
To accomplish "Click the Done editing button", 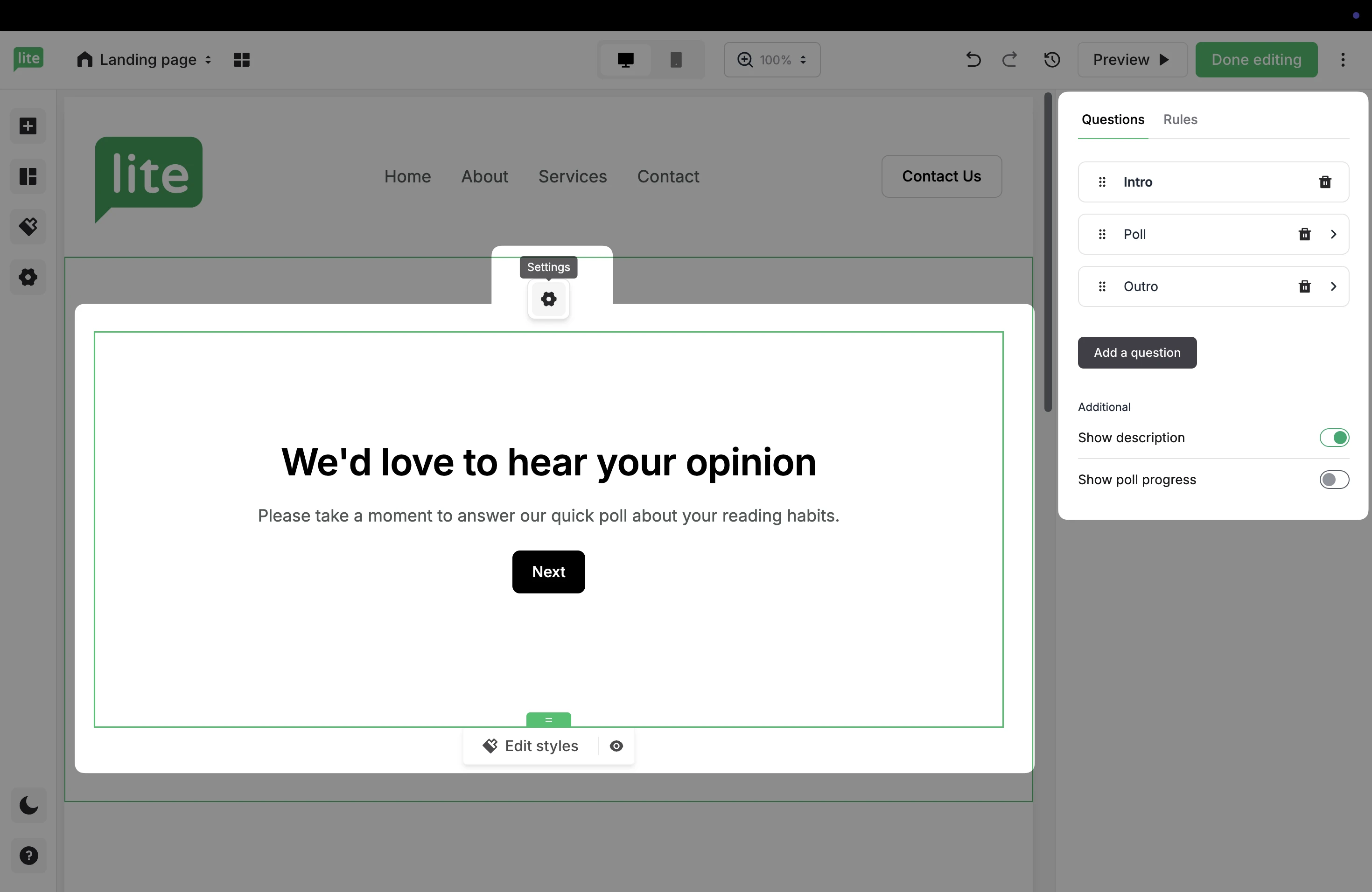I will (1256, 60).
